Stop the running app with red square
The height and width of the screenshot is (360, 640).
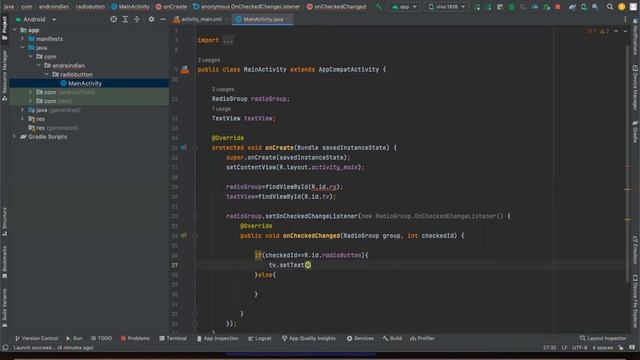[x=558, y=7]
